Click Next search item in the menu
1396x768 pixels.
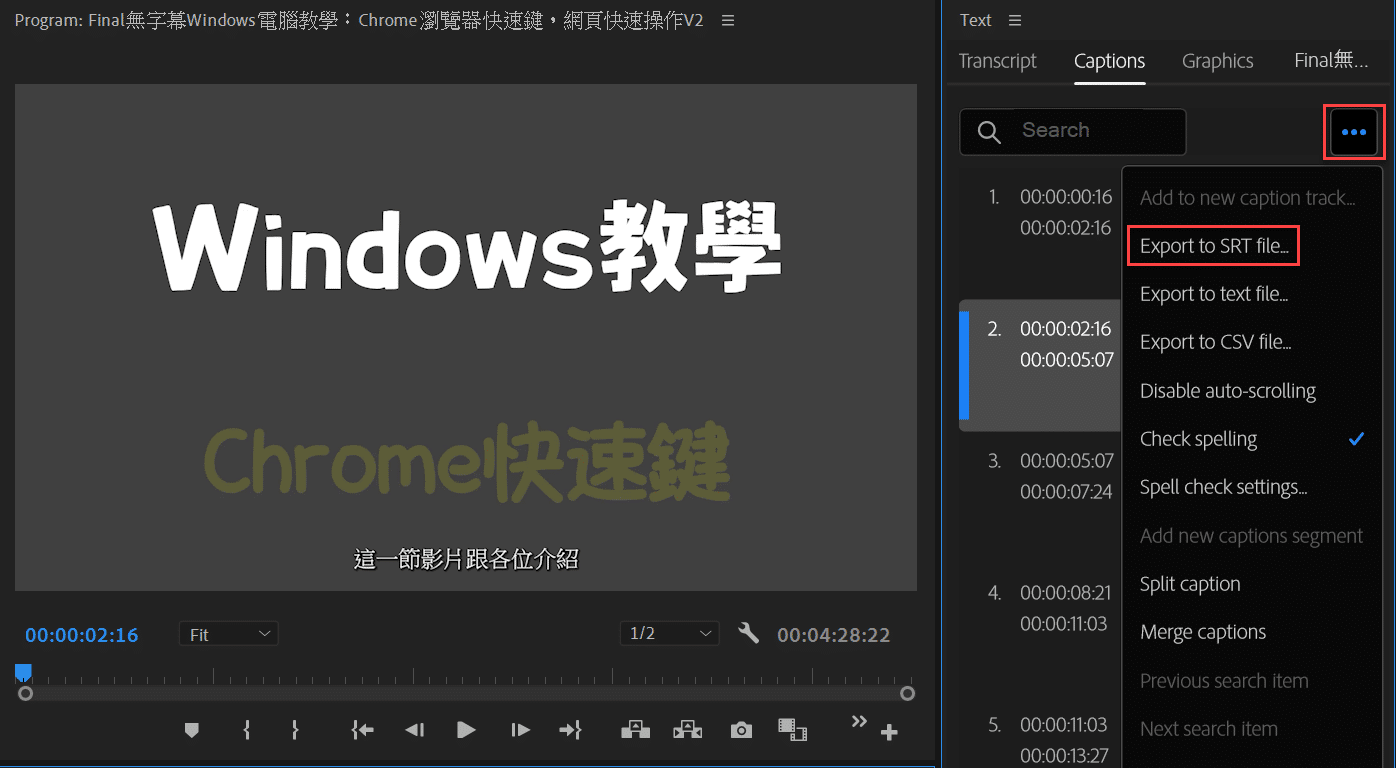tap(1209, 729)
